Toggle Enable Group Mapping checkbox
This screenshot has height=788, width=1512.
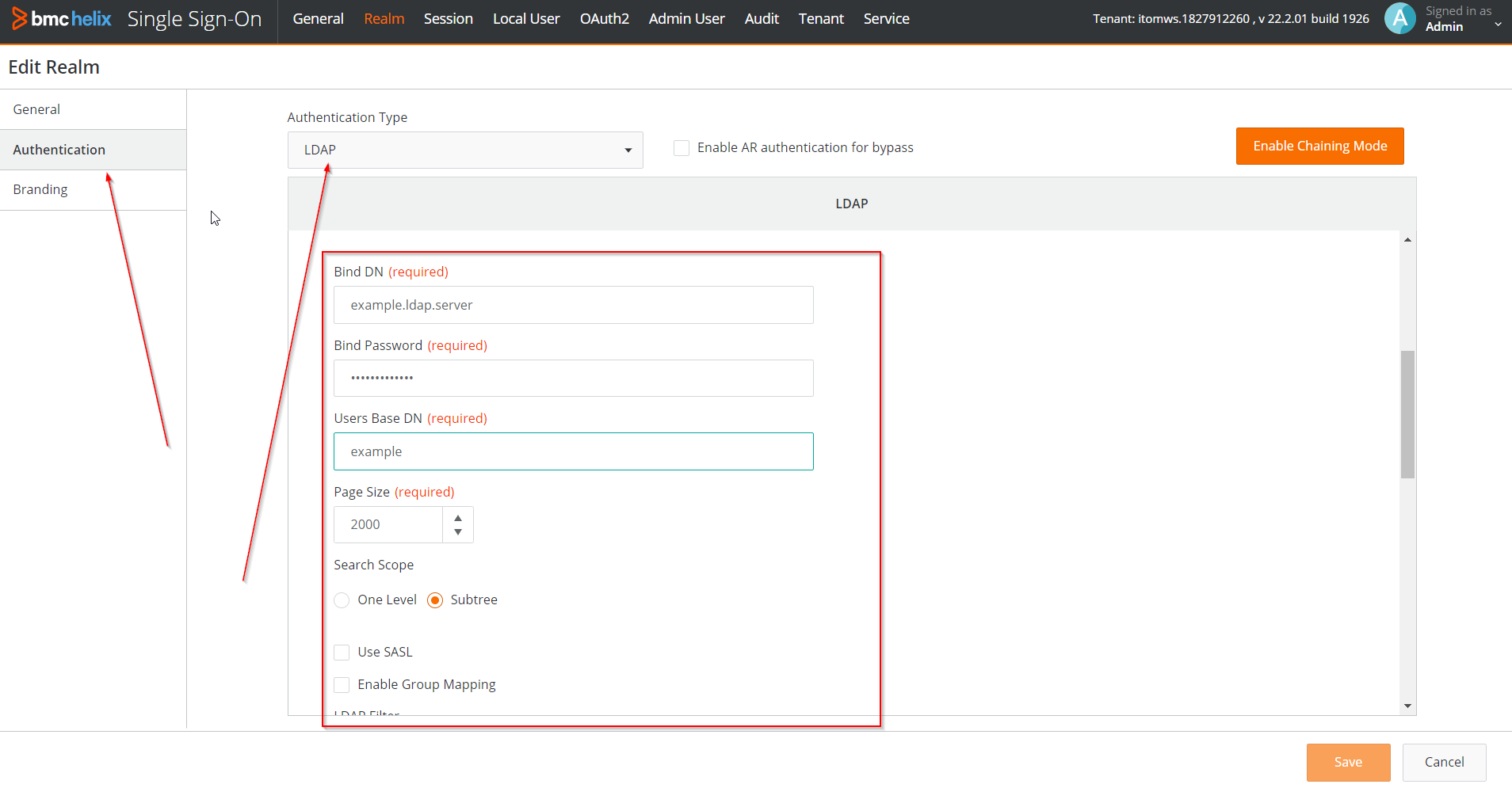(x=342, y=685)
